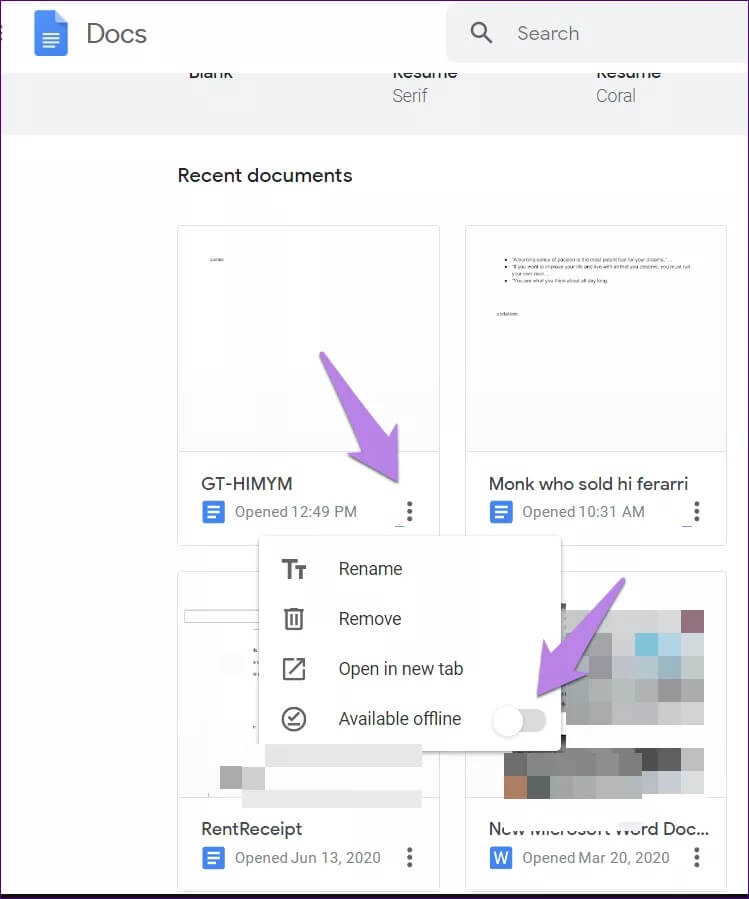Select the Available offline menu entry label
749x899 pixels.
(400, 718)
